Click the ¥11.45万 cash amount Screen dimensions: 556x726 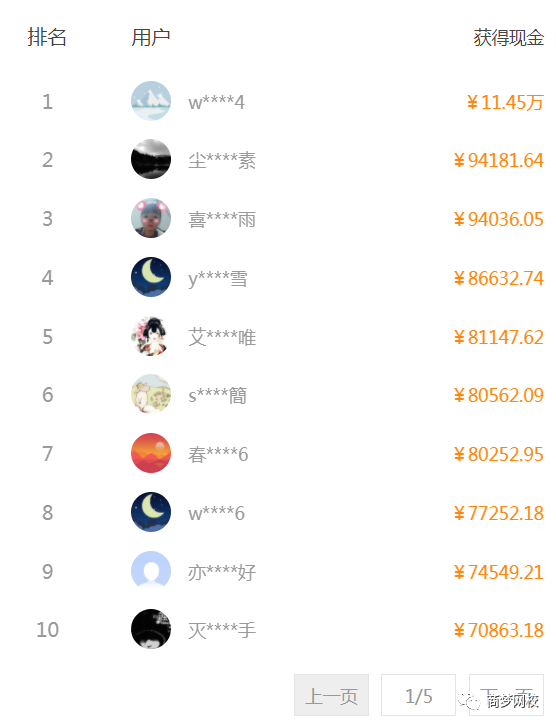[505, 102]
